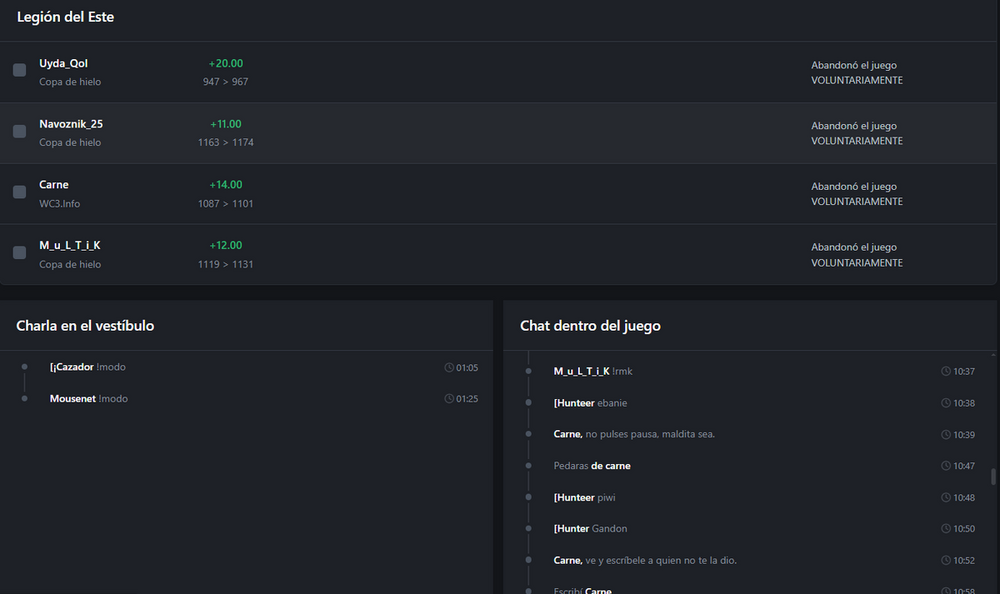The image size is (1000, 594).
Task: Tick the checkbox beside M_u_L_T_i_K
Action: point(20,253)
